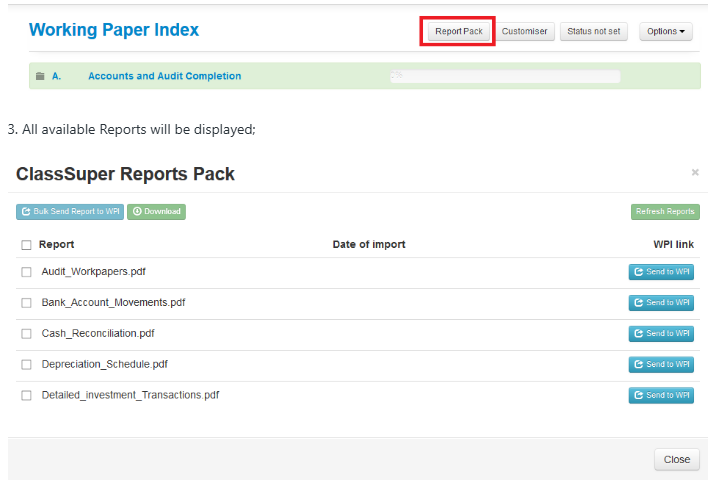
Task: Click Bulk Send Report to WPI button
Action: (70, 212)
